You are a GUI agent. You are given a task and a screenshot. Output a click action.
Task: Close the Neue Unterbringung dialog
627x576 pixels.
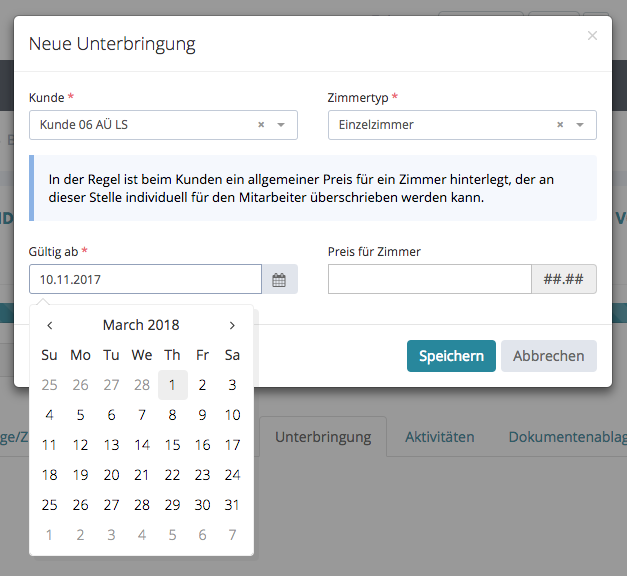coord(592,36)
